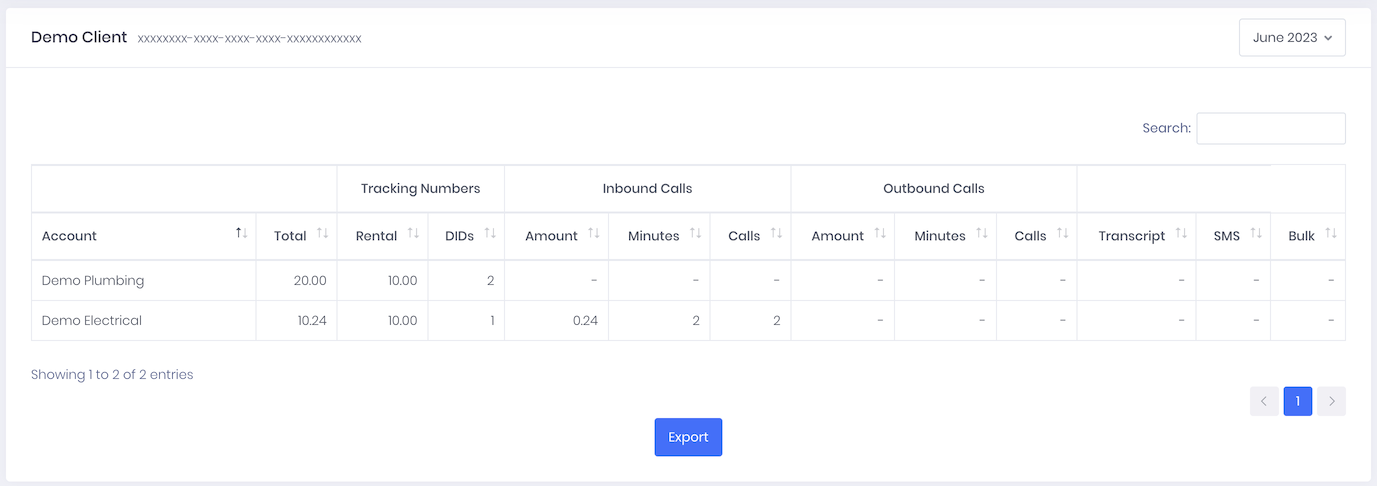
Task: Sort by Rental column arrows icon
Action: (413, 233)
